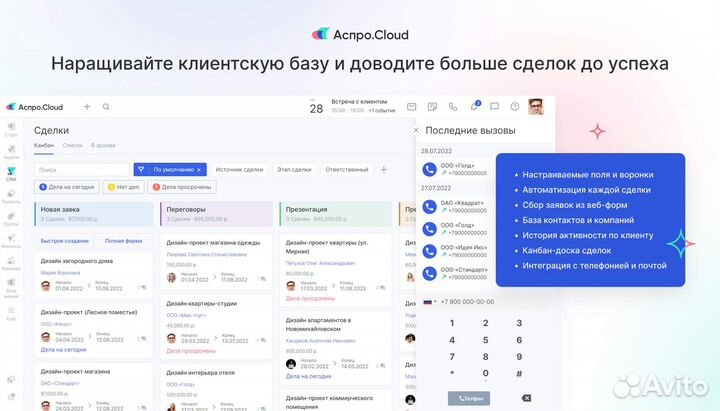Dial digit 9 on keypad
The height and width of the screenshot is (411, 720).
pos(519,357)
